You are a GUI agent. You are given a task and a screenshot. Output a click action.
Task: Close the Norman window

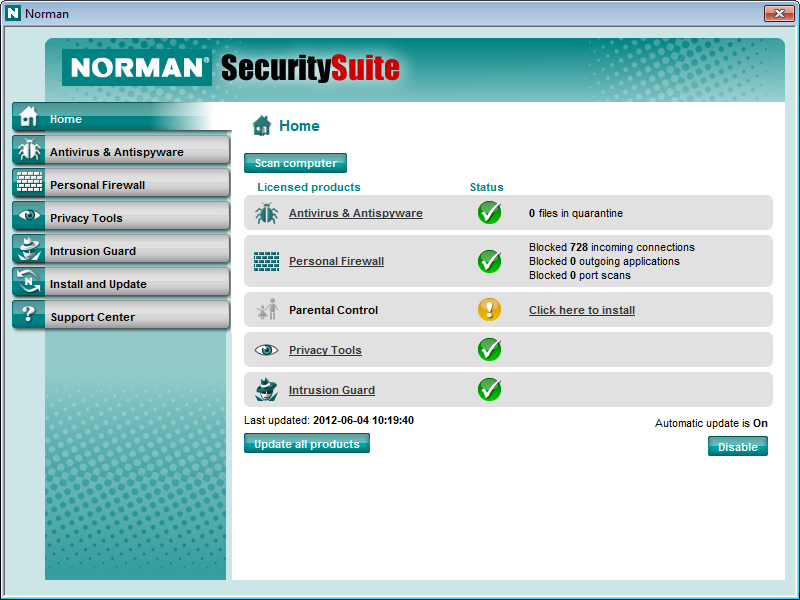[778, 13]
